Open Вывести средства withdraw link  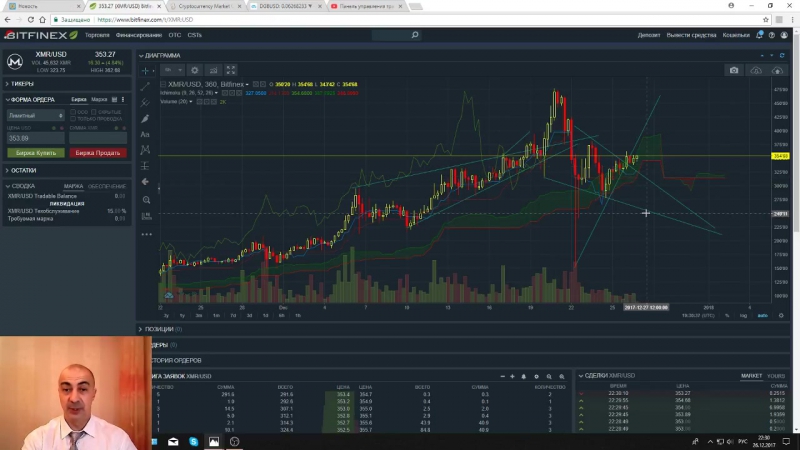(691, 35)
